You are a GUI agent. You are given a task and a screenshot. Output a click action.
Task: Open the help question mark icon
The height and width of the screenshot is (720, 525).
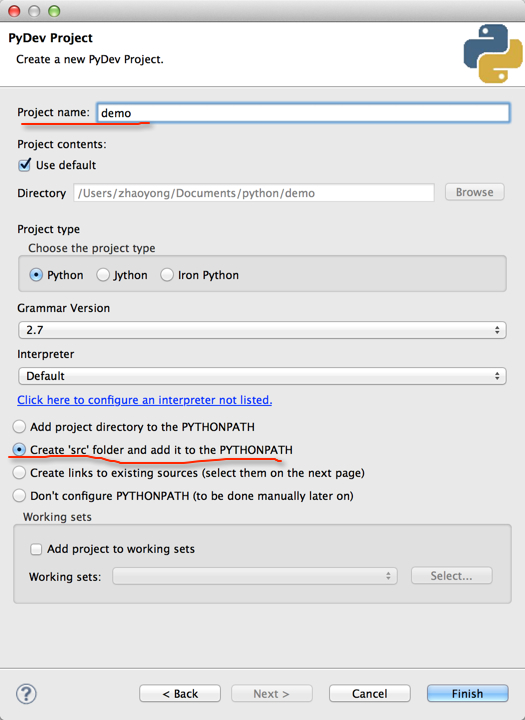coord(26,693)
